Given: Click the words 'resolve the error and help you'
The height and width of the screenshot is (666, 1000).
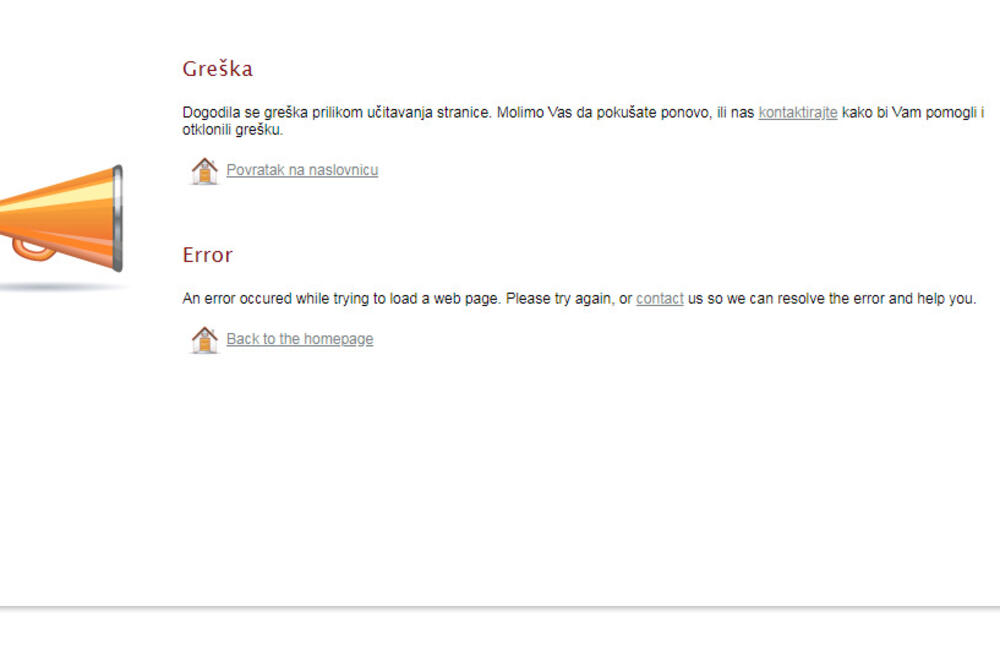Looking at the screenshot, I should pyautogui.click(x=877, y=299).
